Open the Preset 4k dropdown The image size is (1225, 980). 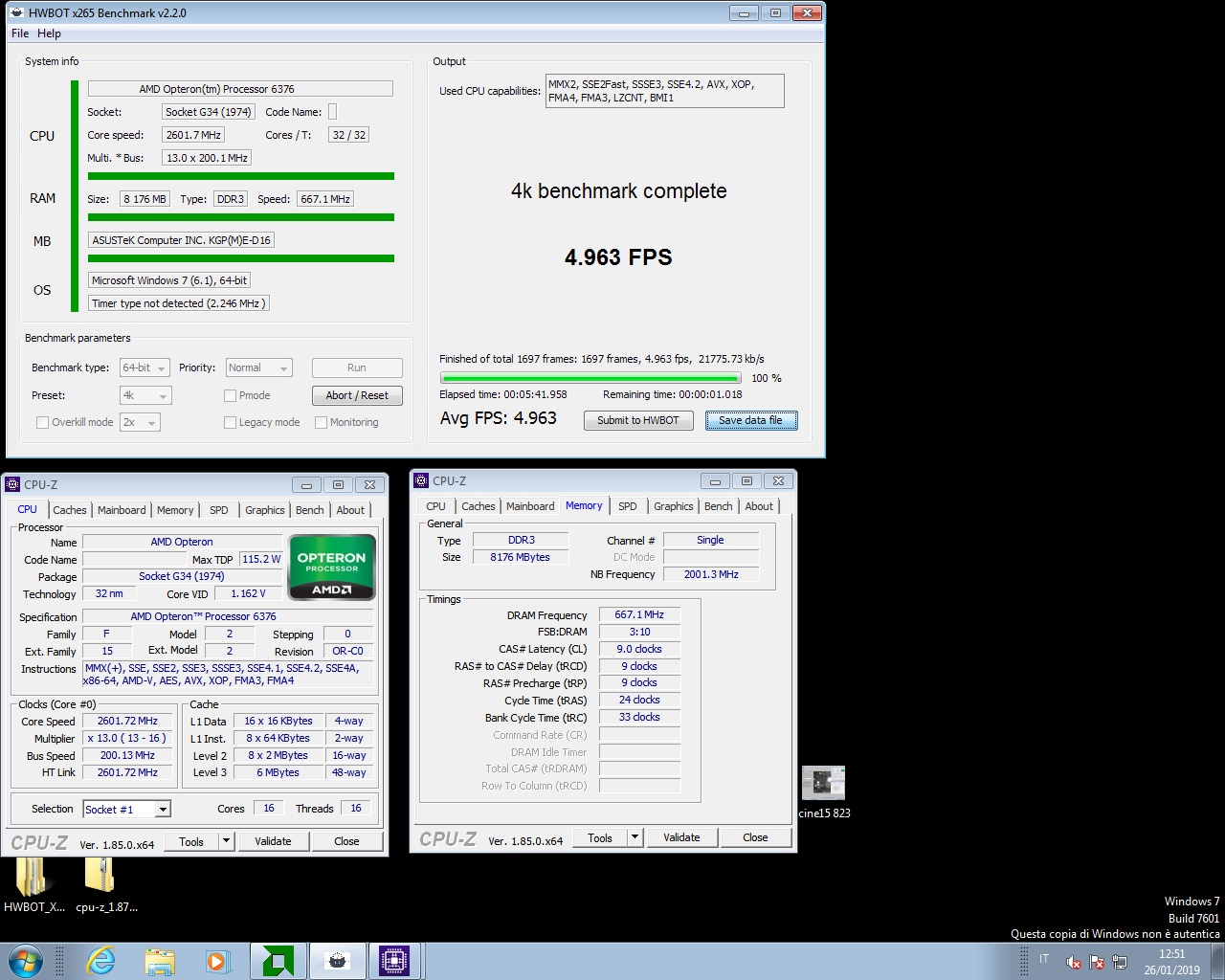point(145,395)
